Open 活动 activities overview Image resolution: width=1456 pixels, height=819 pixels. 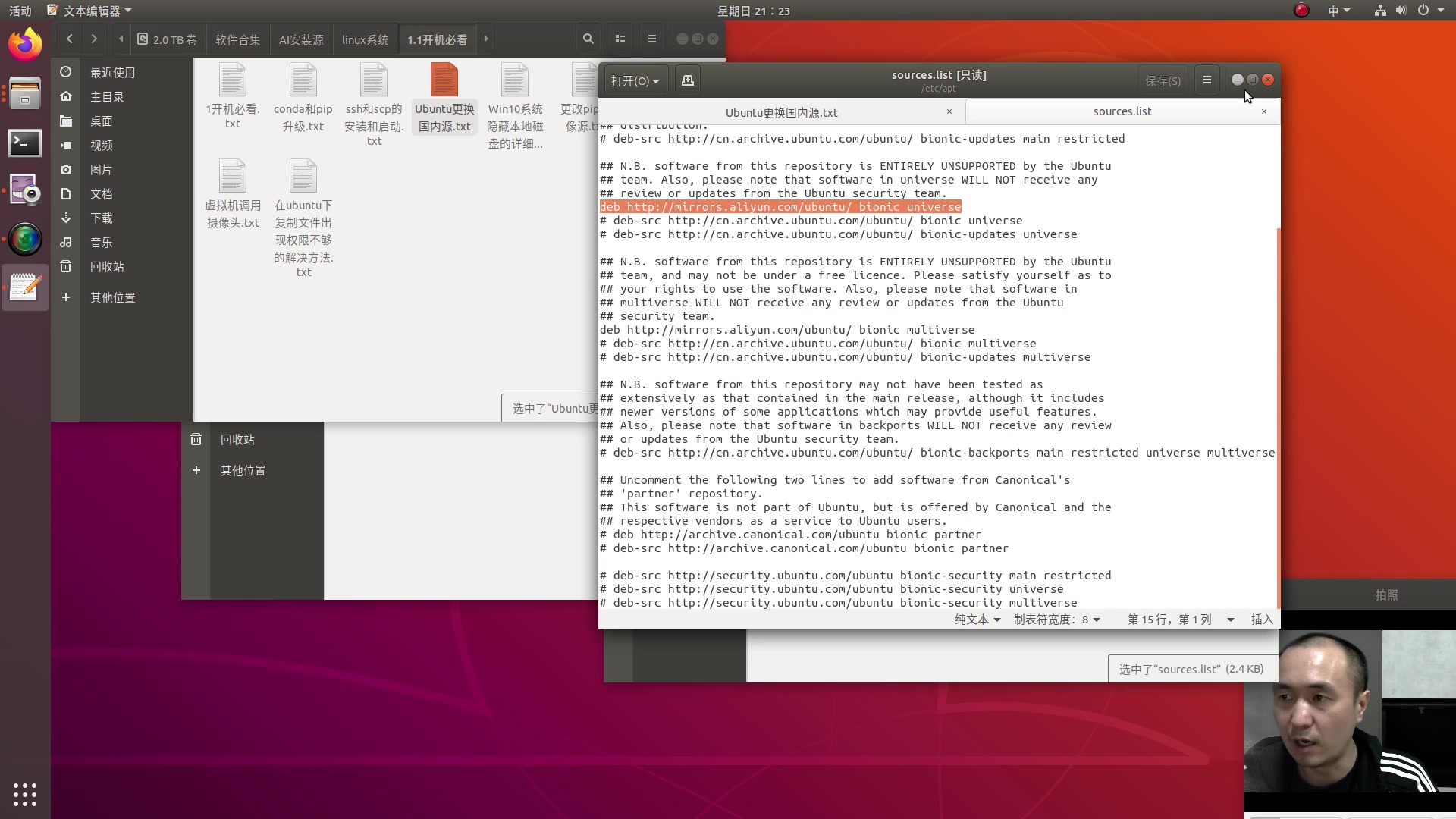20,11
